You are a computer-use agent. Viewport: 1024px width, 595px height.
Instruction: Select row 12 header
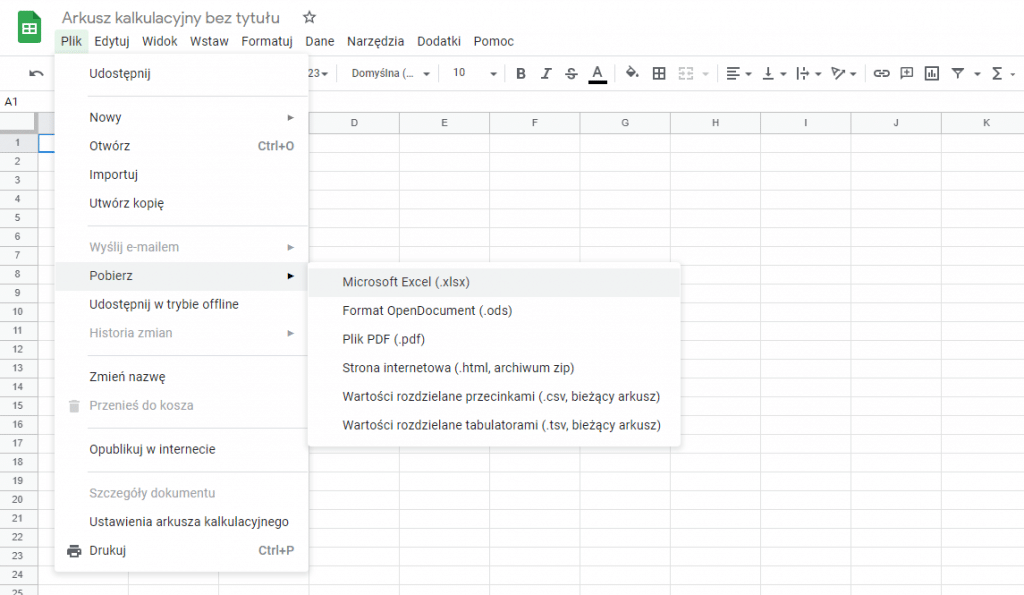click(x=18, y=349)
